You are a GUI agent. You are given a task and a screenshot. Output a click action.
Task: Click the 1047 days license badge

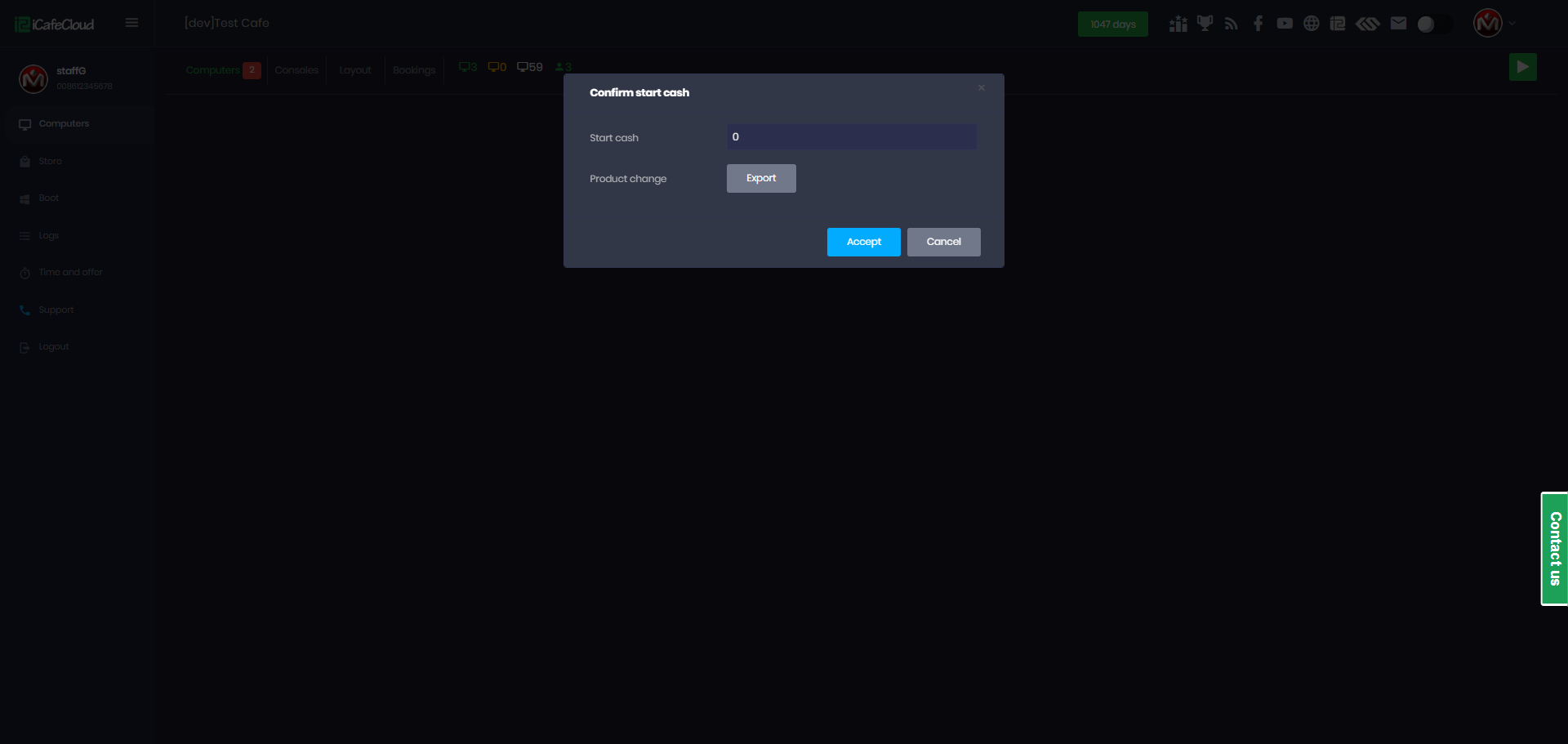point(1113,25)
